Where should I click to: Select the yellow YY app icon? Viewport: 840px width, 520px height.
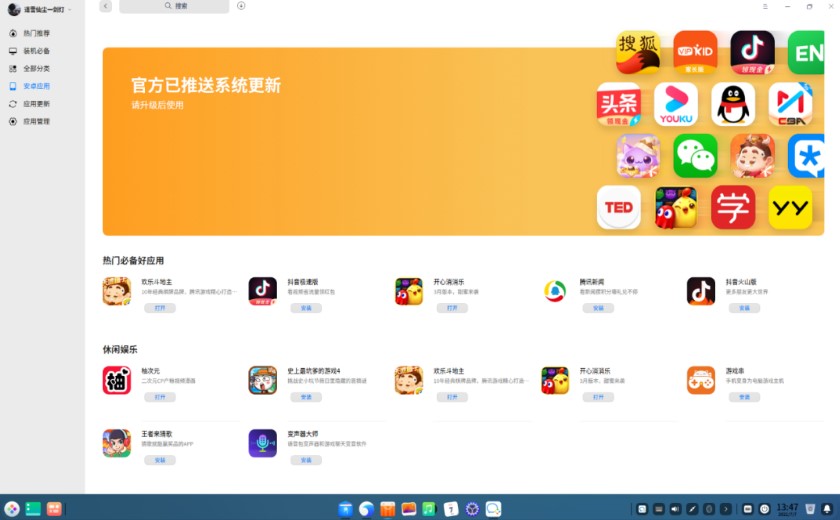click(x=791, y=207)
